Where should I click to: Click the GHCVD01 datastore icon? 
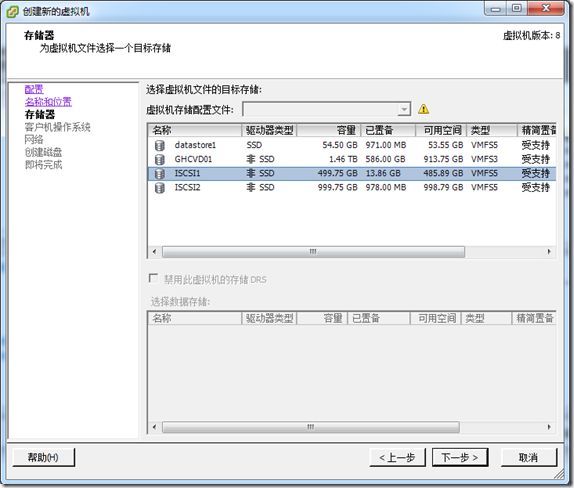point(159,159)
